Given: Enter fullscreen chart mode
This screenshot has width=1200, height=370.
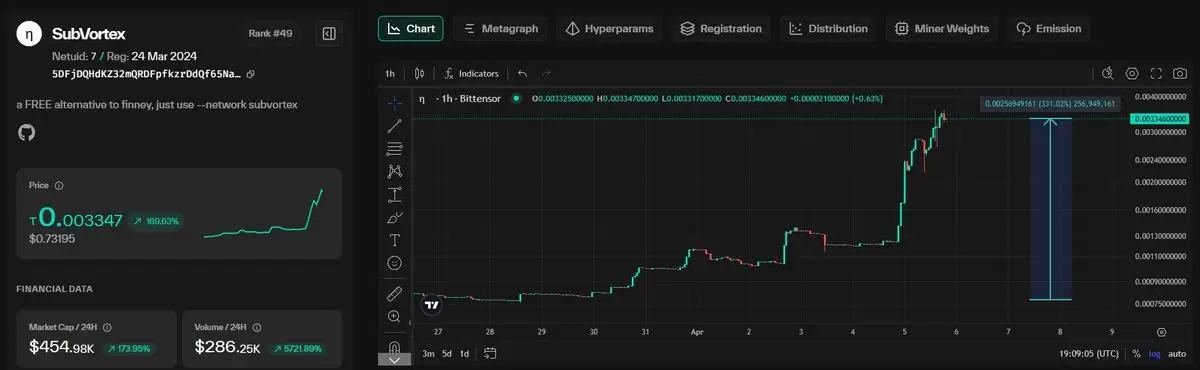Looking at the screenshot, I should point(1156,74).
